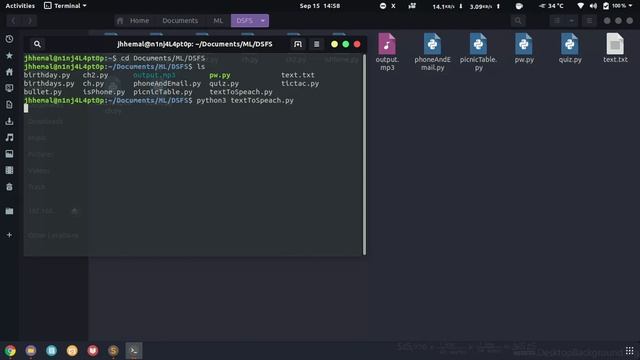Launch Chrome from the dock
The width and height of the screenshot is (640, 360).
[10, 351]
